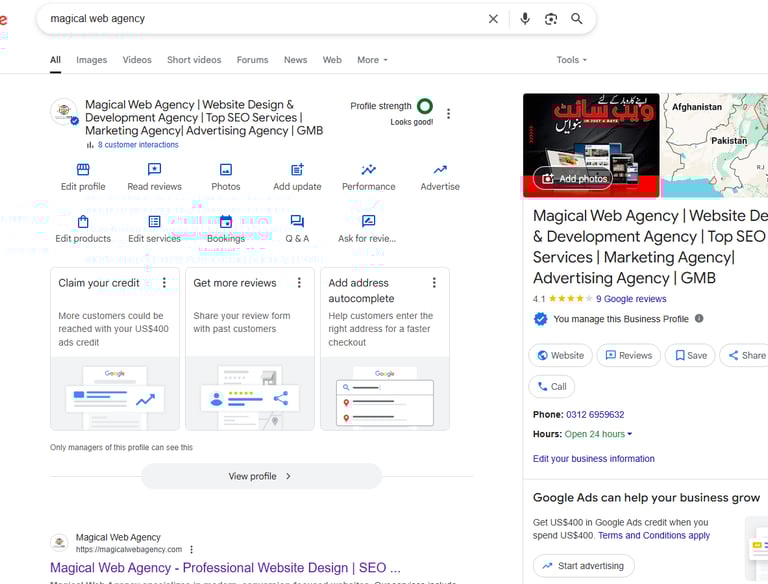Click Add photos button on cover image
Viewport: 768px width, 584px height.
tap(573, 179)
